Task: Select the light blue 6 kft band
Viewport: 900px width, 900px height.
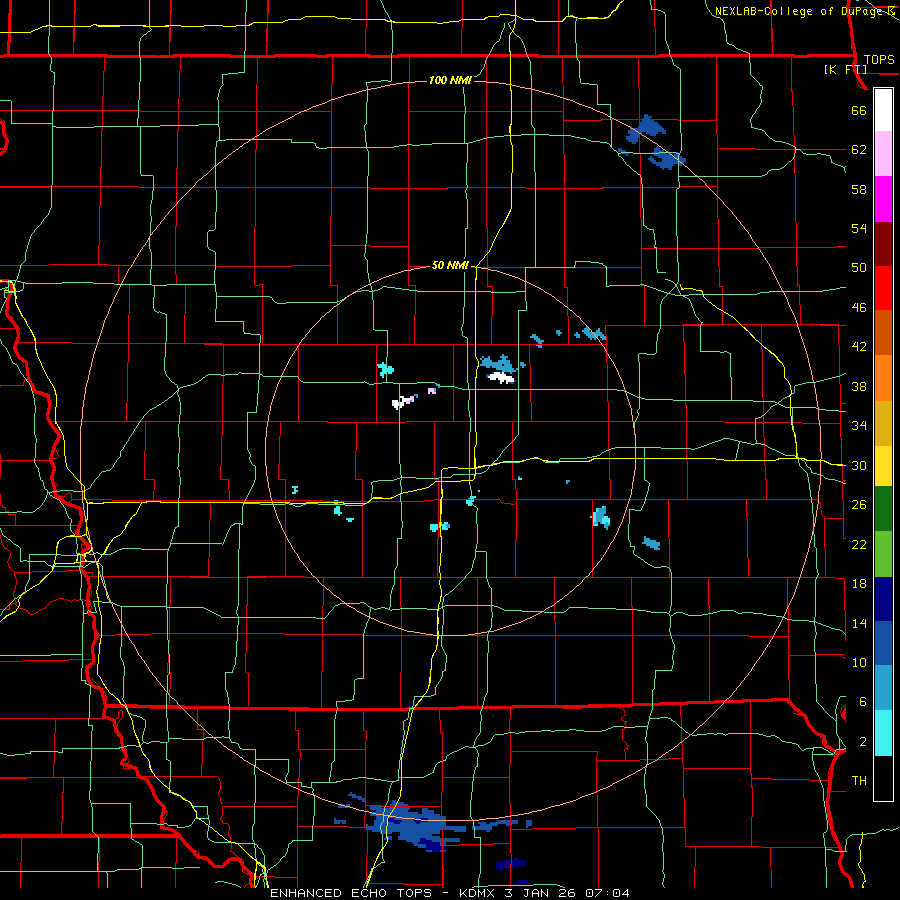Action: click(x=883, y=688)
